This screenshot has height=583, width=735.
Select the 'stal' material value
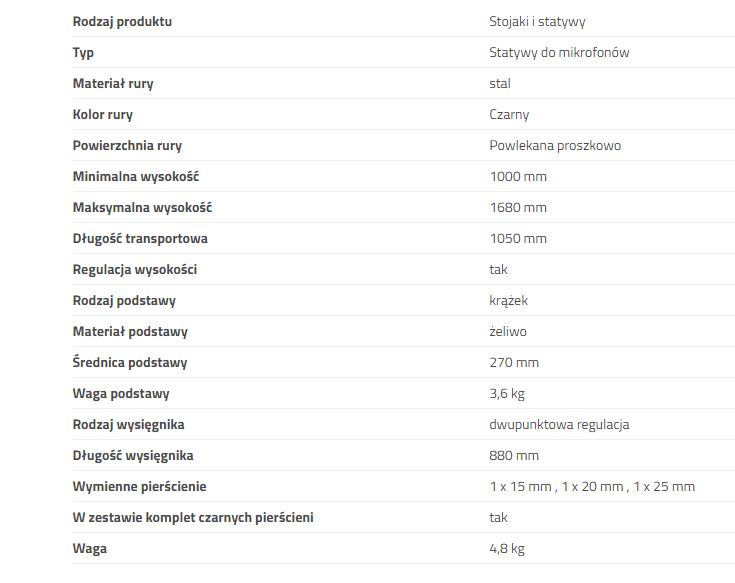coord(500,83)
